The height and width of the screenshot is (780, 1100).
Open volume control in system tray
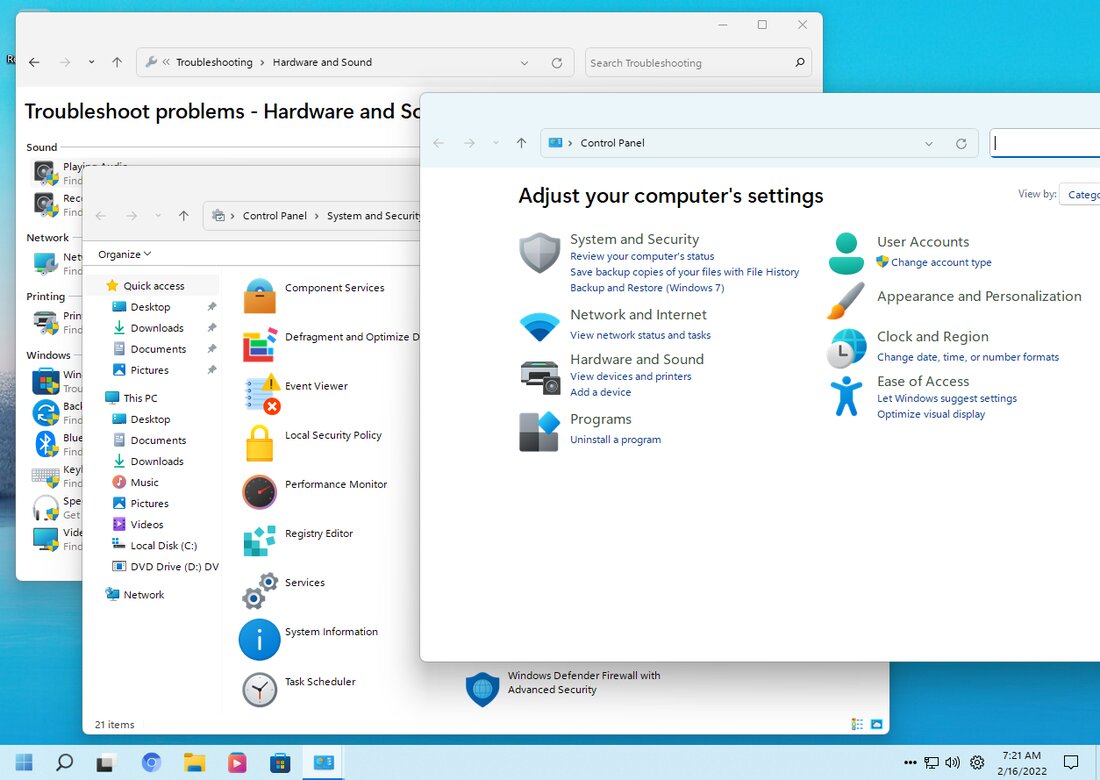tap(952, 762)
